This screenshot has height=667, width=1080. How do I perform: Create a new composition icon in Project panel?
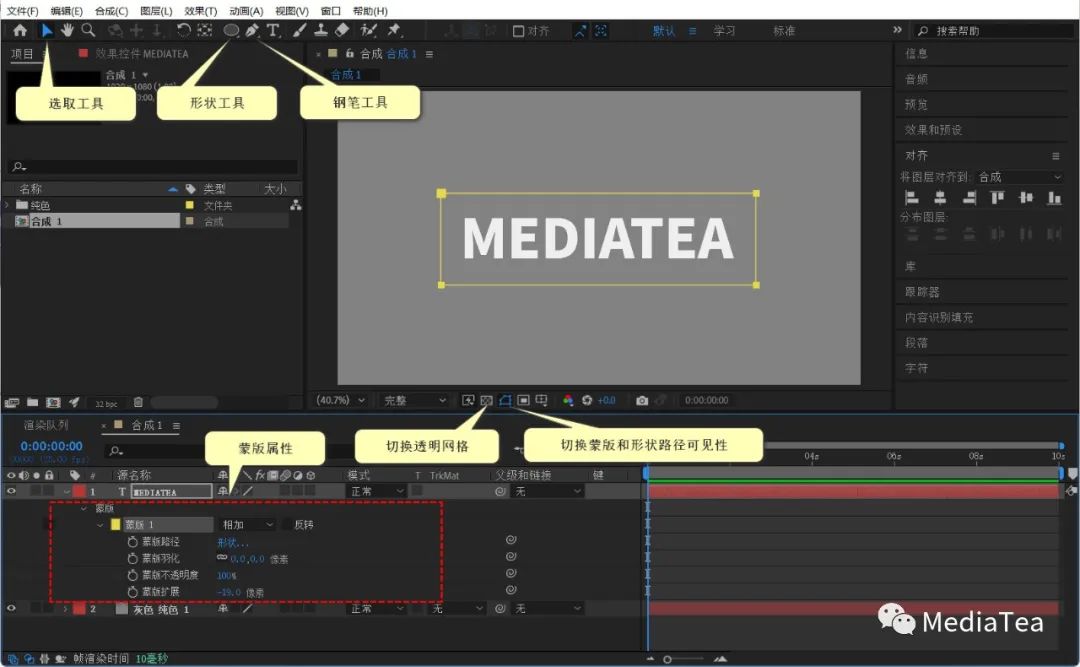click(x=53, y=402)
